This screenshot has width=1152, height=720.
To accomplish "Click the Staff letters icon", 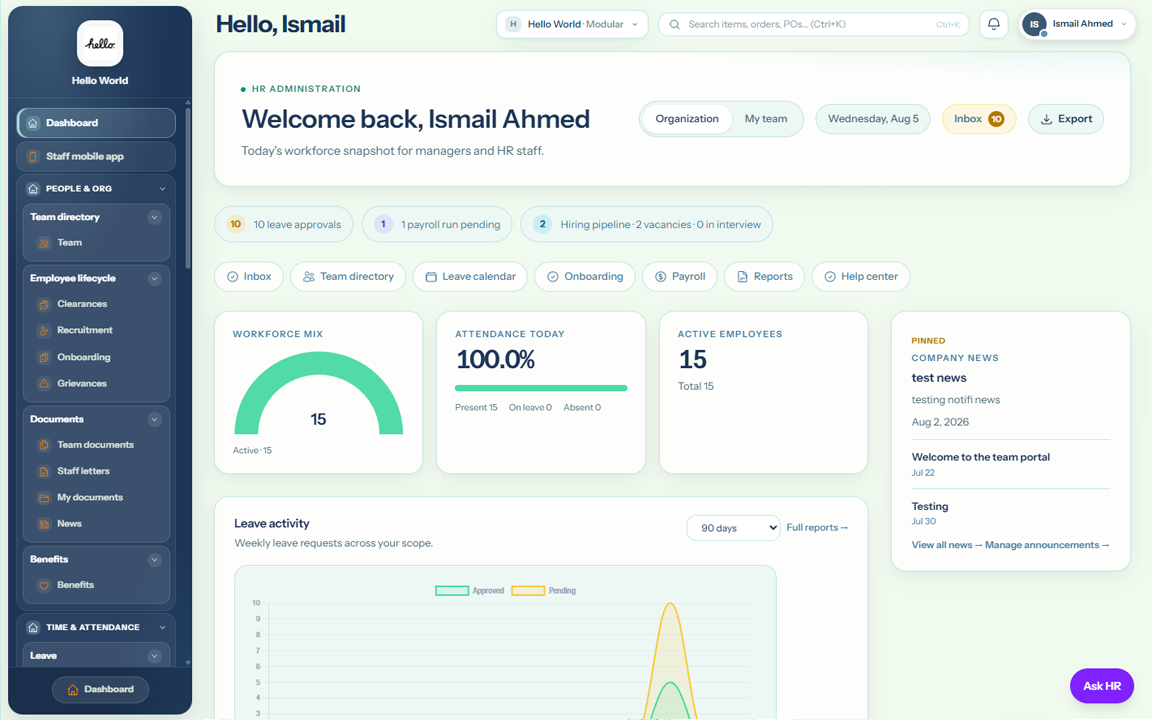I will coord(44,471).
